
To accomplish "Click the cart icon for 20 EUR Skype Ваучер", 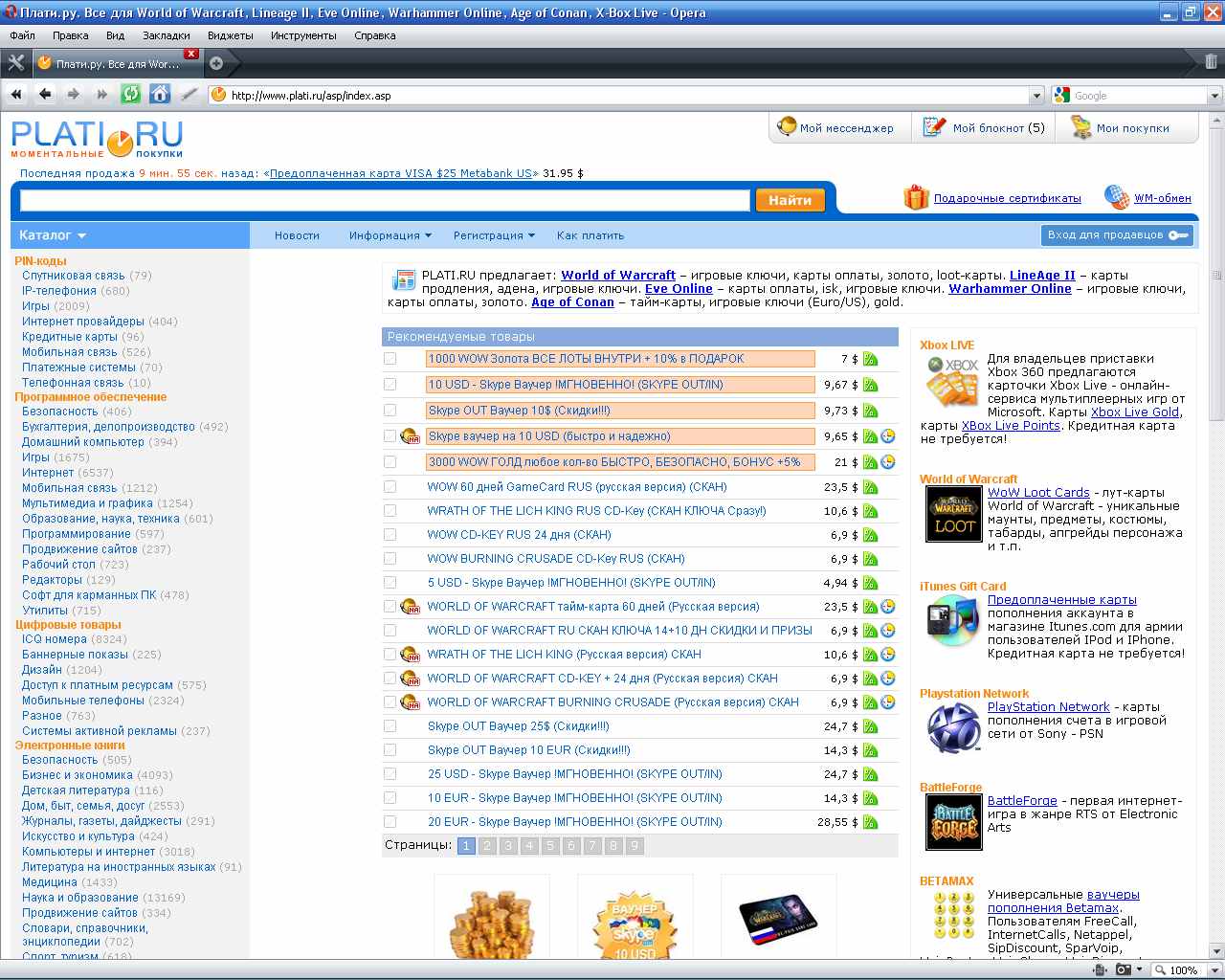I will (x=870, y=822).
